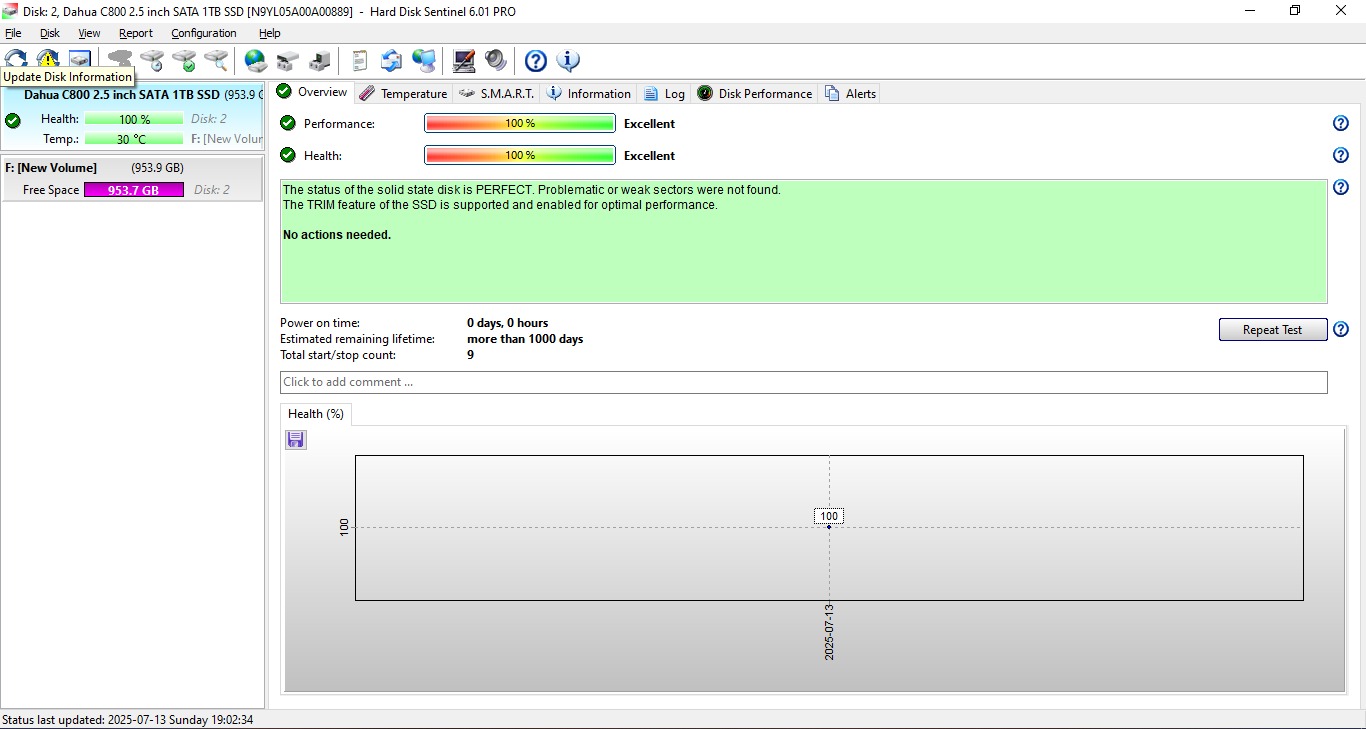Image resolution: width=1366 pixels, height=729 pixels.
Task: Select the F: [New Volume] partition entry
Action: pyautogui.click(x=132, y=178)
